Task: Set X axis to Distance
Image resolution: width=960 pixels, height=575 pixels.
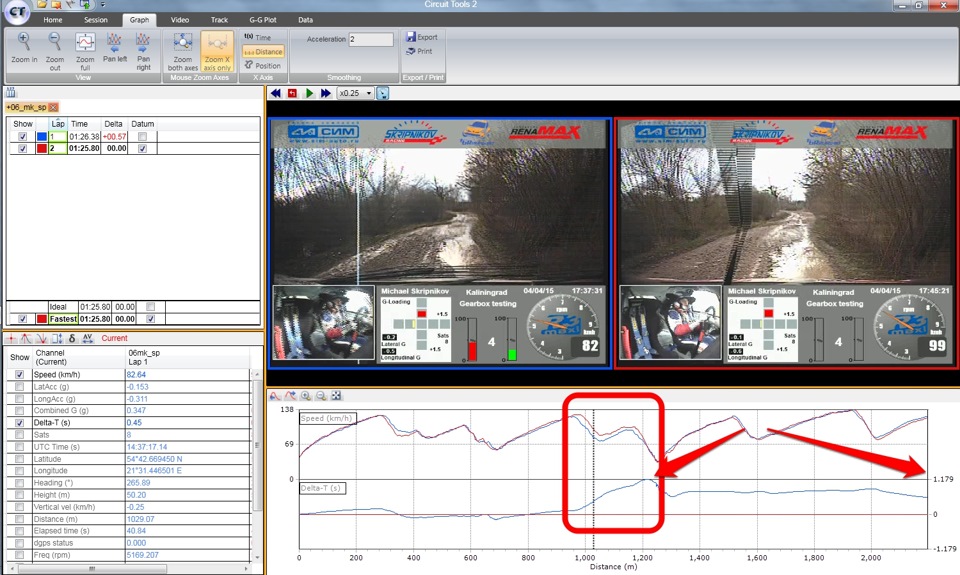Action: click(263, 51)
